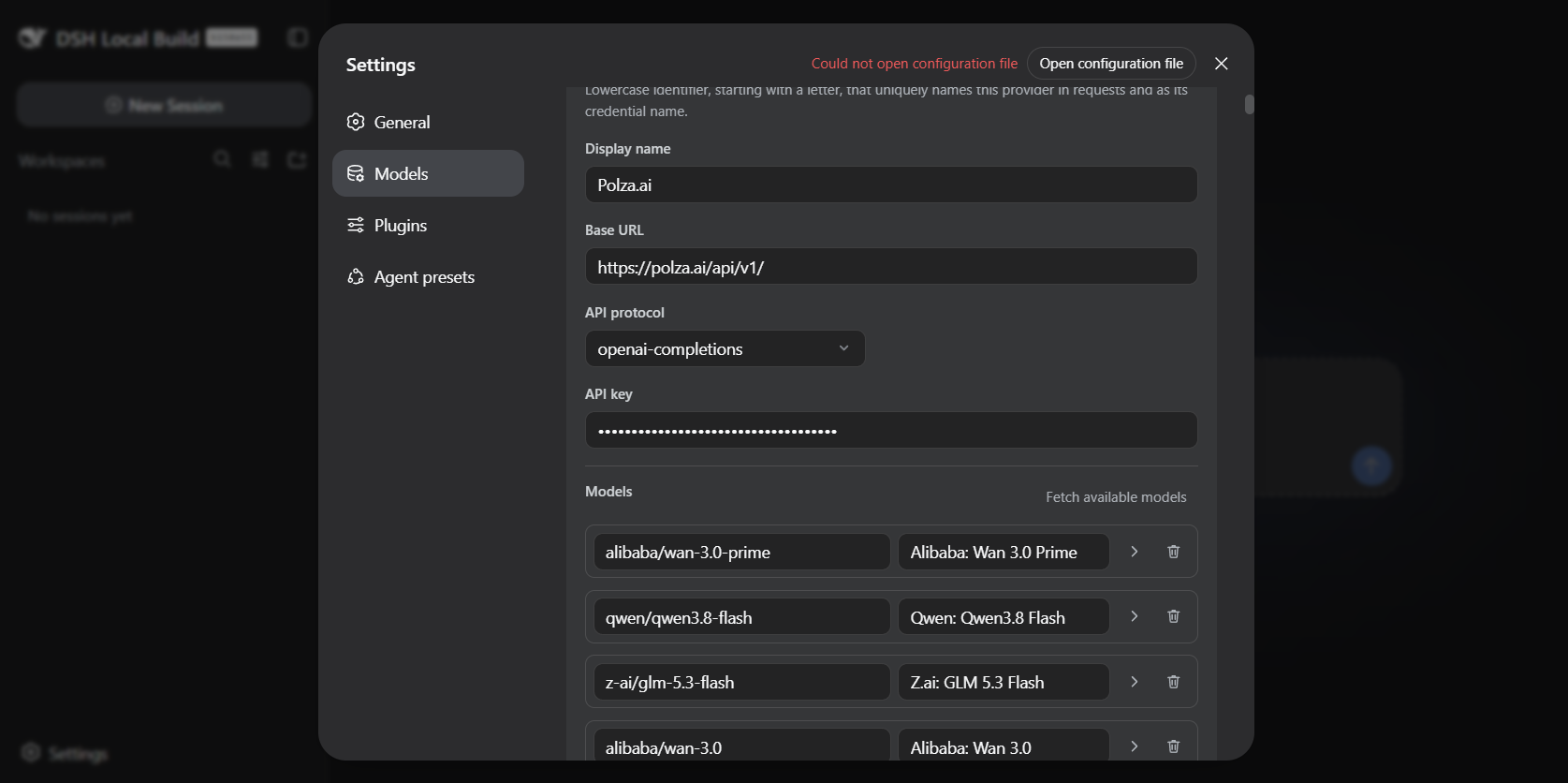Start a New Session in the main window

point(164,105)
